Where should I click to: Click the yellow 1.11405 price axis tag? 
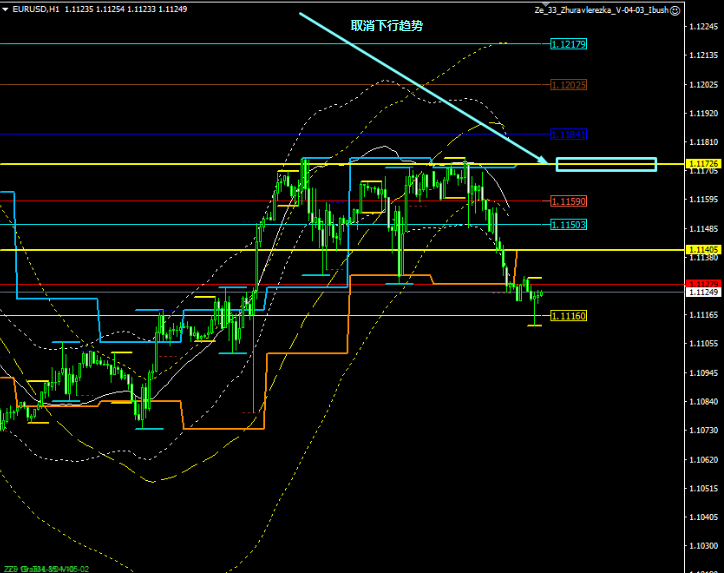(x=703, y=249)
